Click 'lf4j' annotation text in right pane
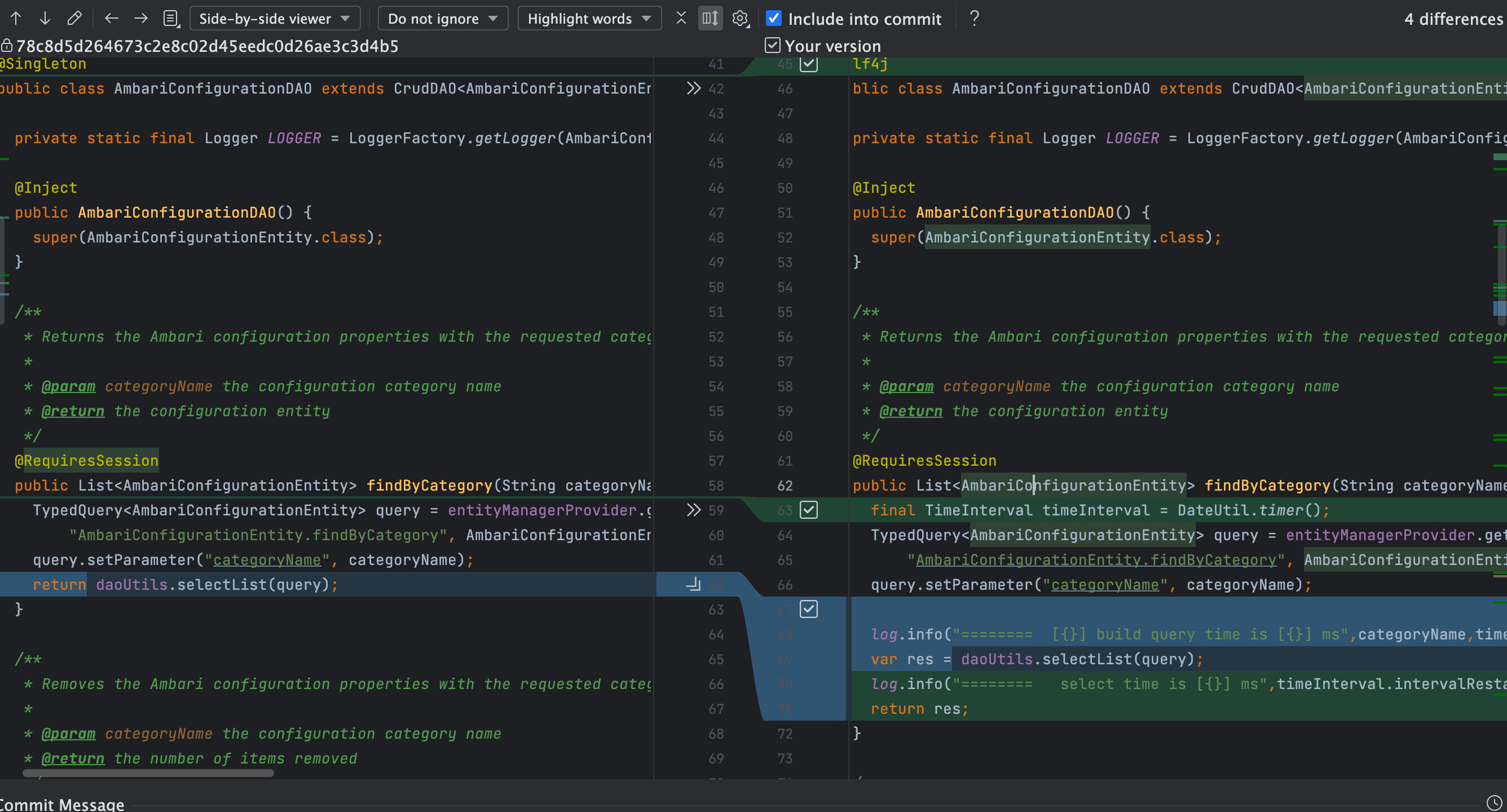1507x812 pixels. 870,63
